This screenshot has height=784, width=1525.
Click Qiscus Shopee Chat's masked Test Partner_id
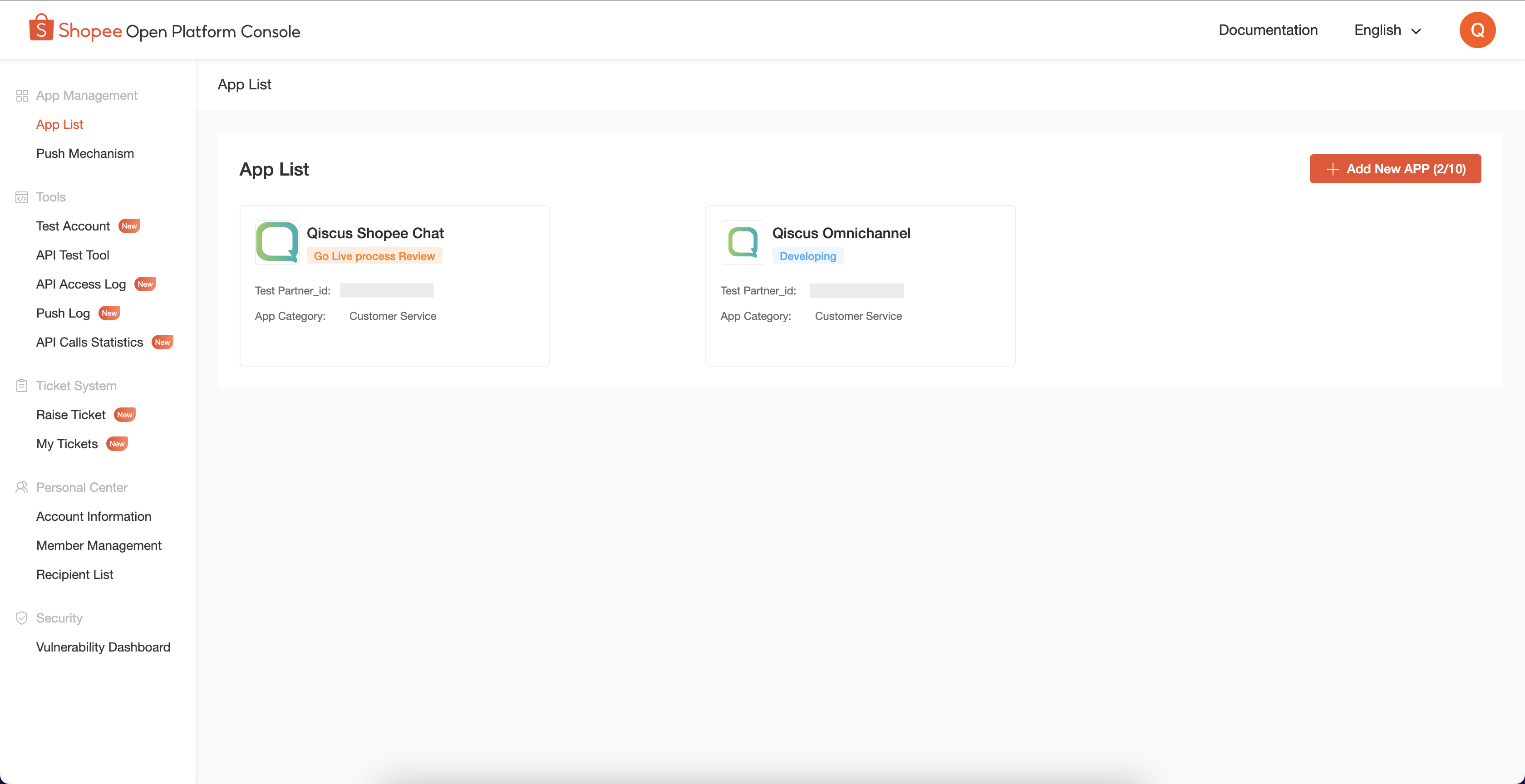tap(387, 290)
